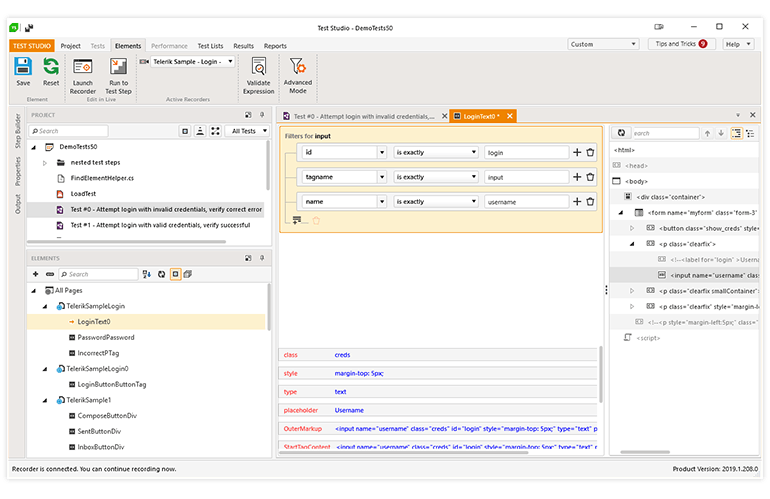
Task: Open the Reports tab
Action: (275, 46)
